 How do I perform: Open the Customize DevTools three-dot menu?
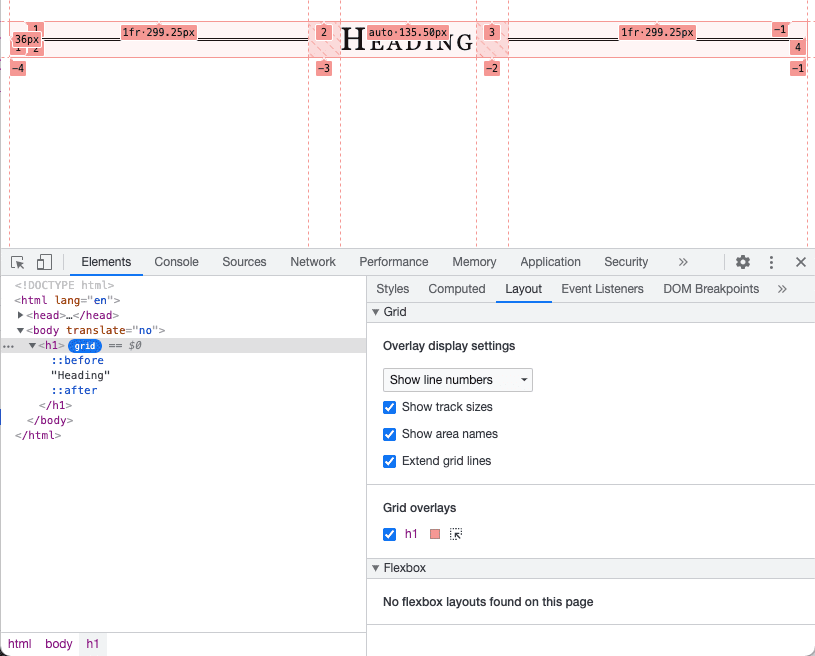771,261
